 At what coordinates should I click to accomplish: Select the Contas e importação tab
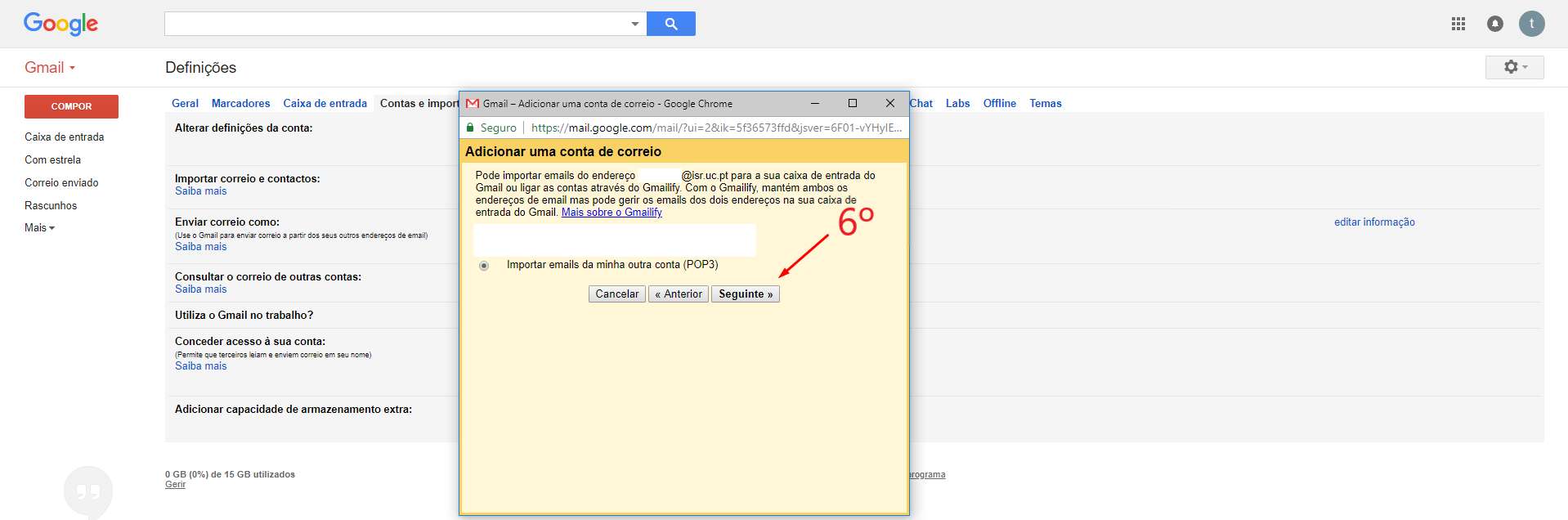click(419, 103)
